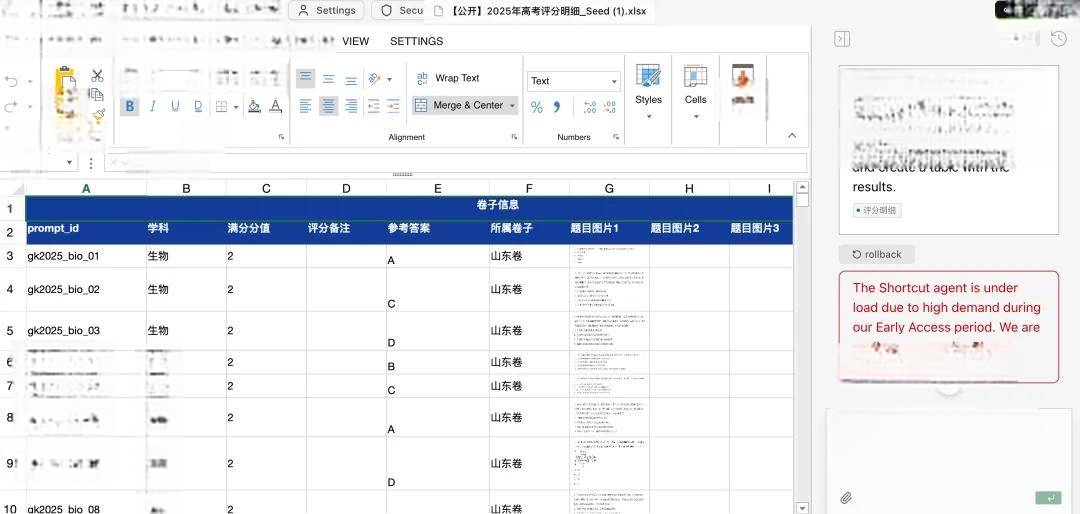The height and width of the screenshot is (514, 1080).
Task: Switch to the VIEW ribbon tab
Action: (355, 41)
